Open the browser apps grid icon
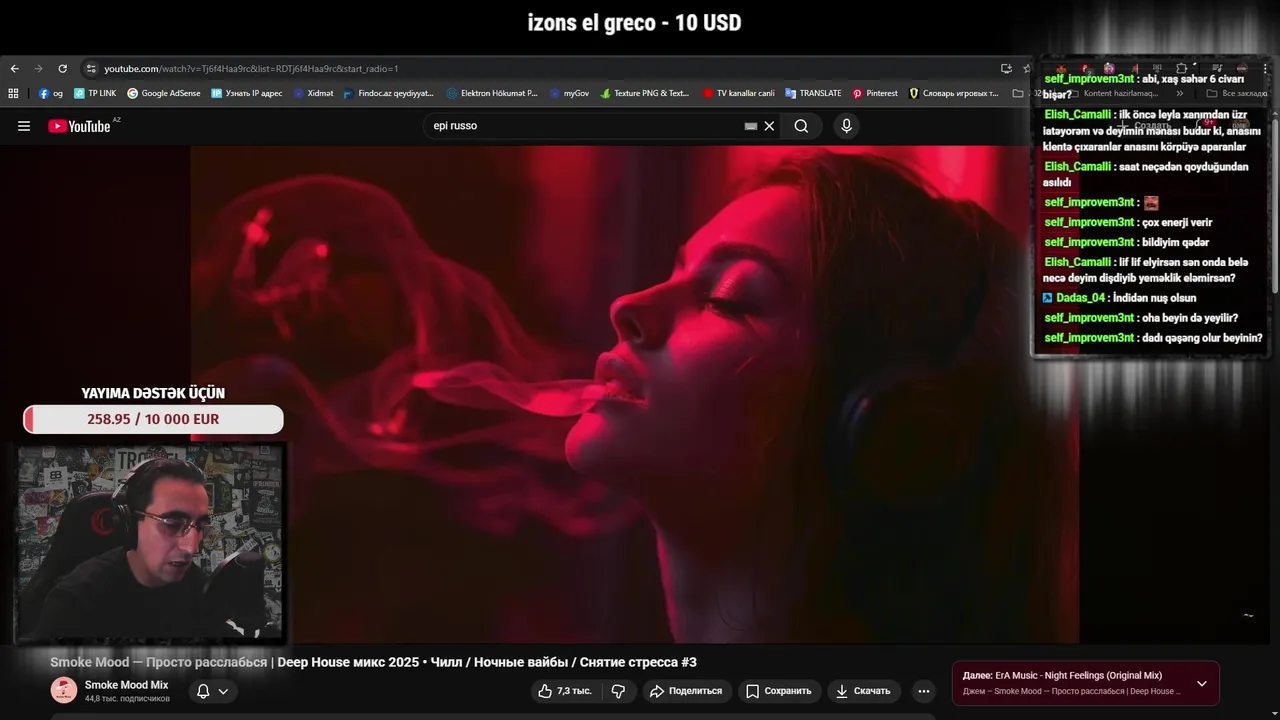The width and height of the screenshot is (1280, 720). click(13, 93)
